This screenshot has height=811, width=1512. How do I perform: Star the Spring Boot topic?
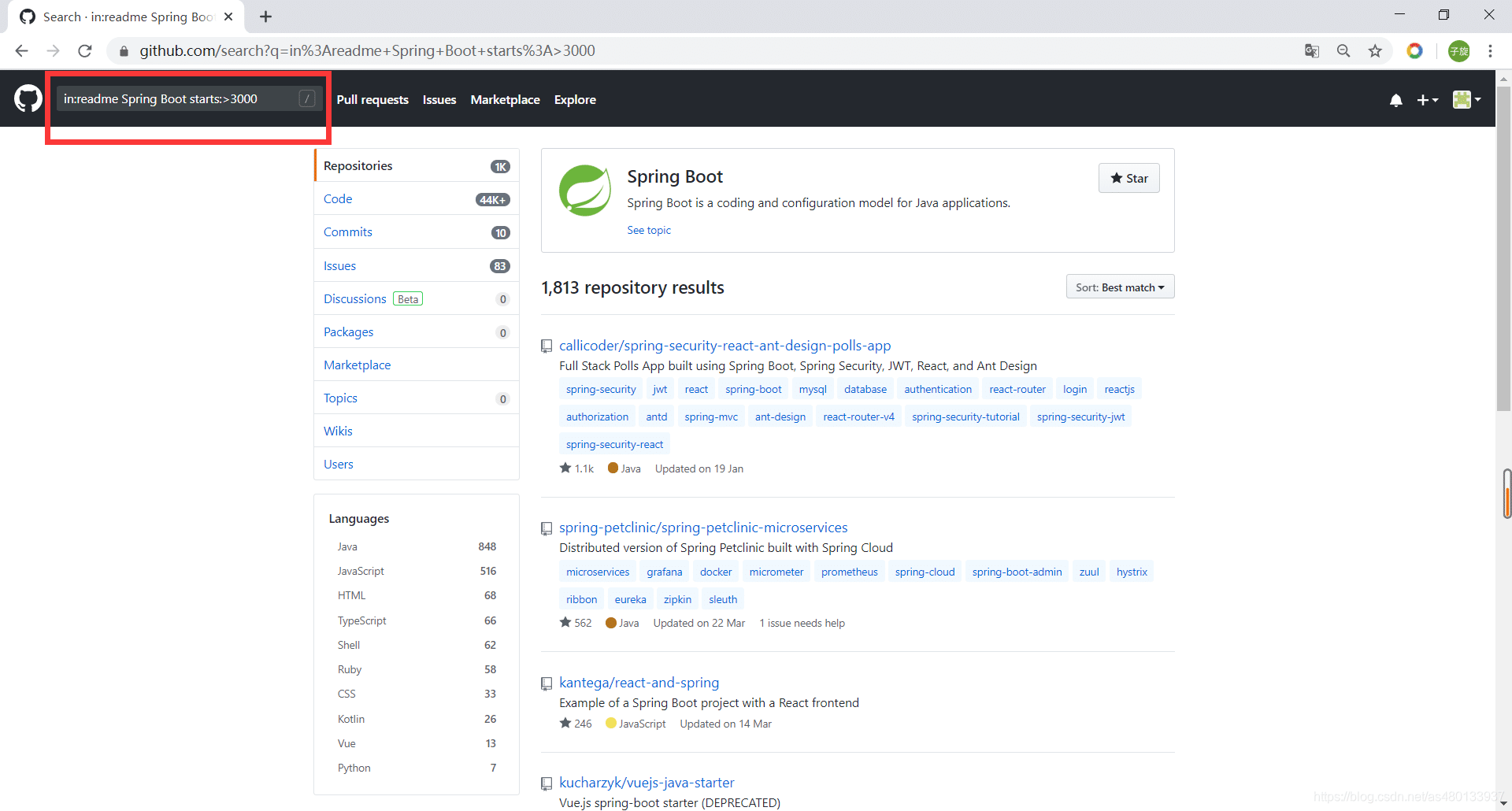pos(1128,178)
